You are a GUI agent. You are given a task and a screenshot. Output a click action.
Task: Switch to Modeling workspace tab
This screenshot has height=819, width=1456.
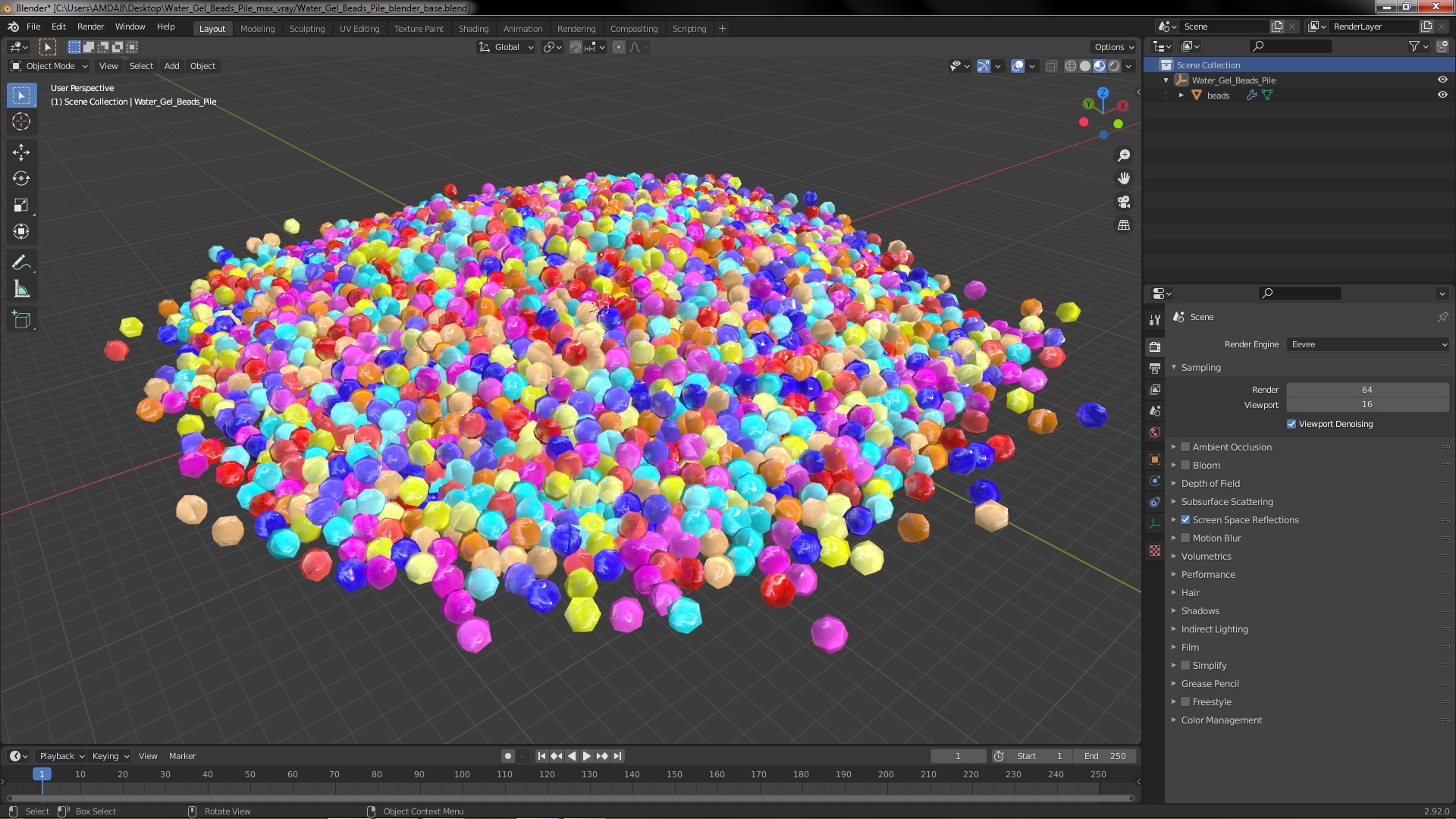click(x=257, y=29)
